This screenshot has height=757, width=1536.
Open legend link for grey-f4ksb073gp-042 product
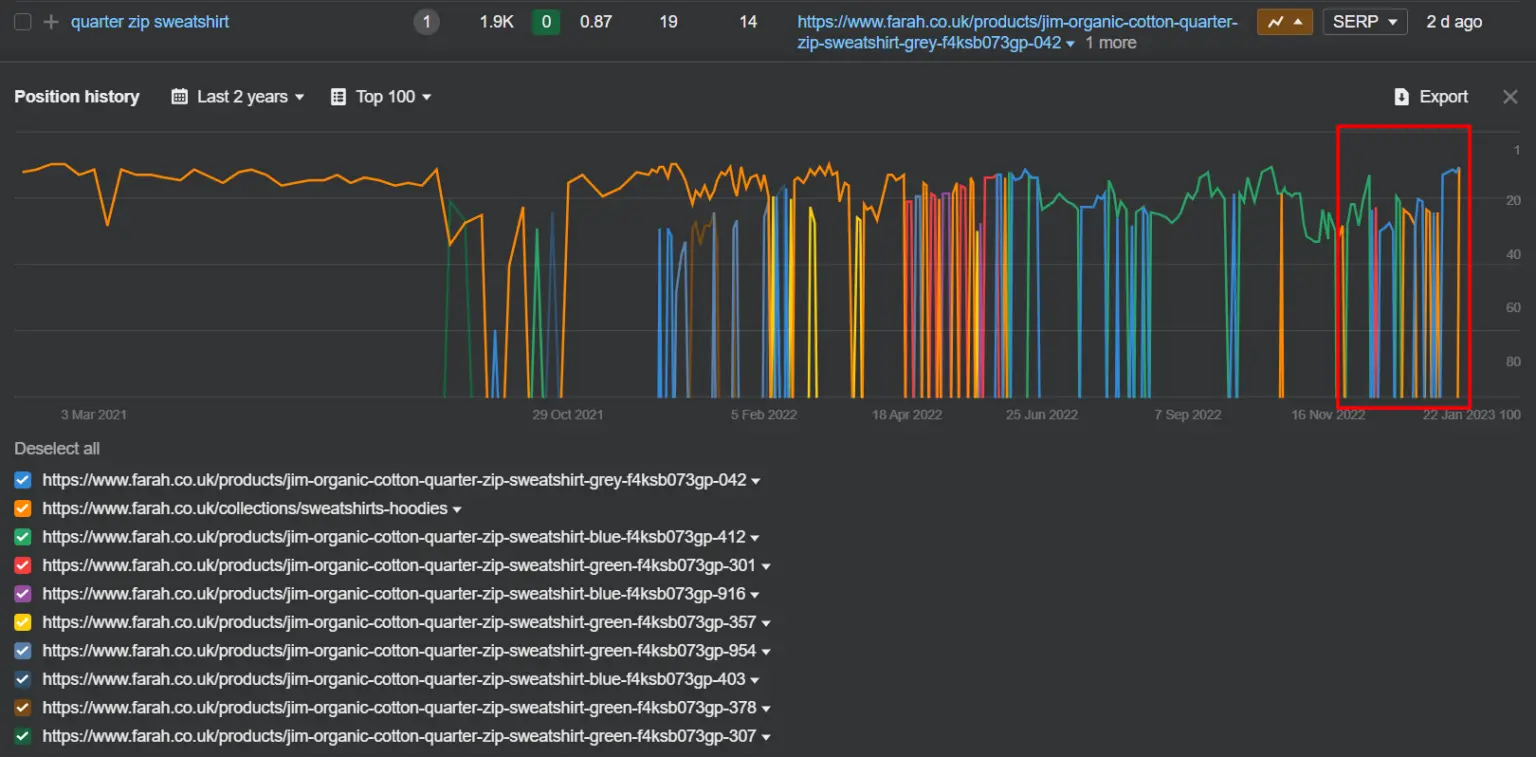tap(394, 480)
